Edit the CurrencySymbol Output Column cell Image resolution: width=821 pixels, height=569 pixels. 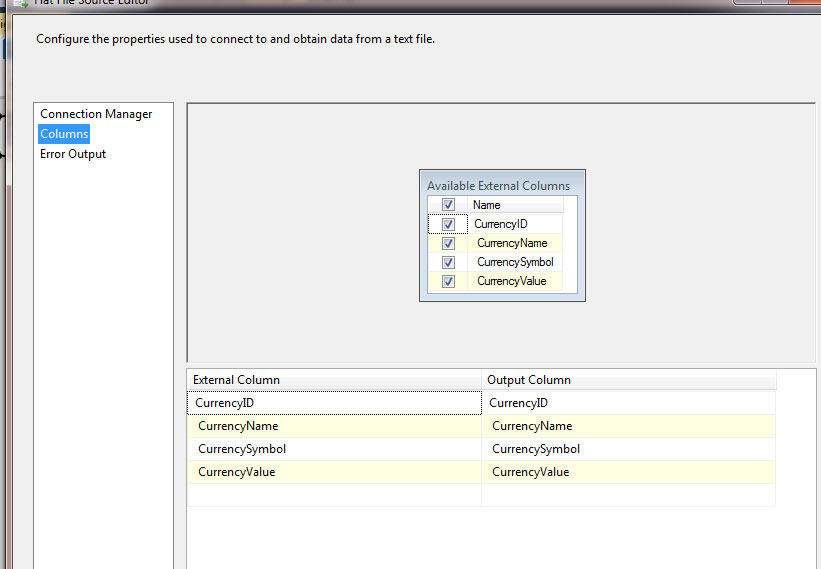pyautogui.click(x=628, y=449)
